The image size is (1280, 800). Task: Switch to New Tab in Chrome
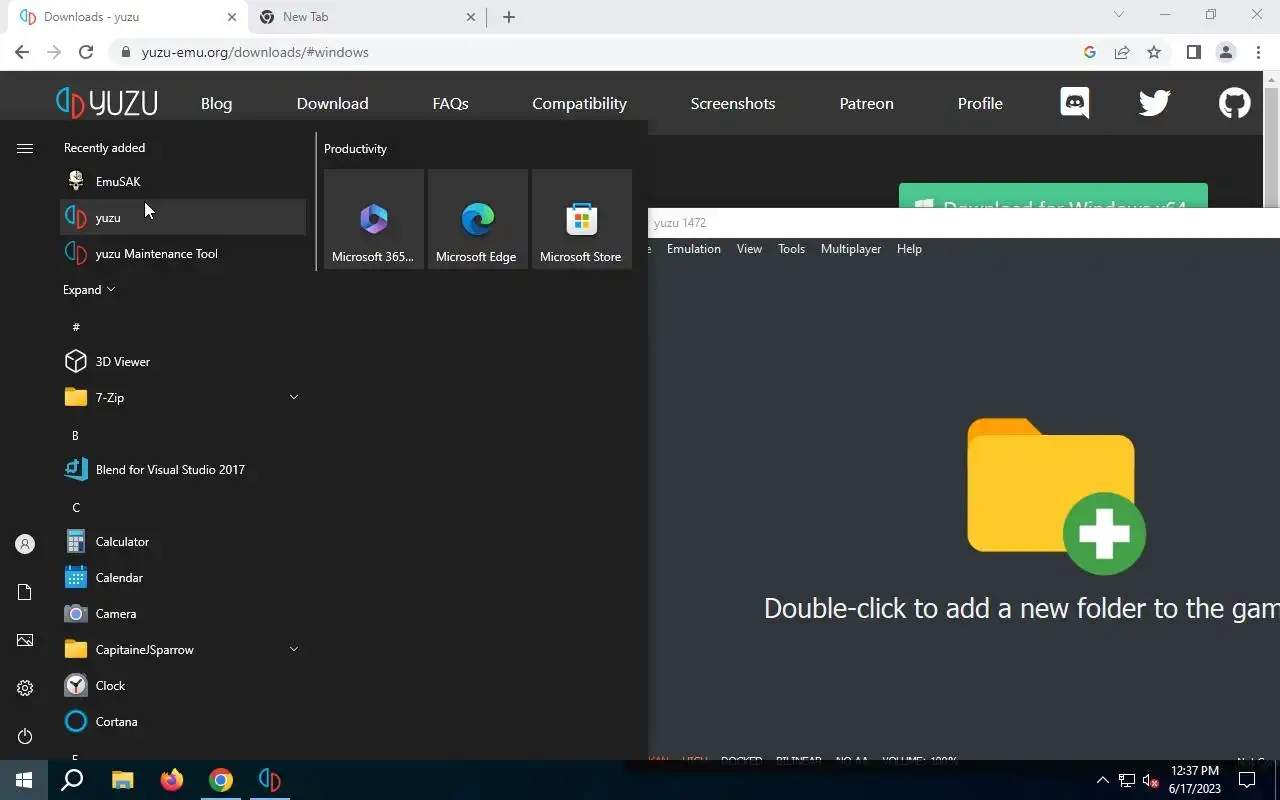(x=365, y=17)
